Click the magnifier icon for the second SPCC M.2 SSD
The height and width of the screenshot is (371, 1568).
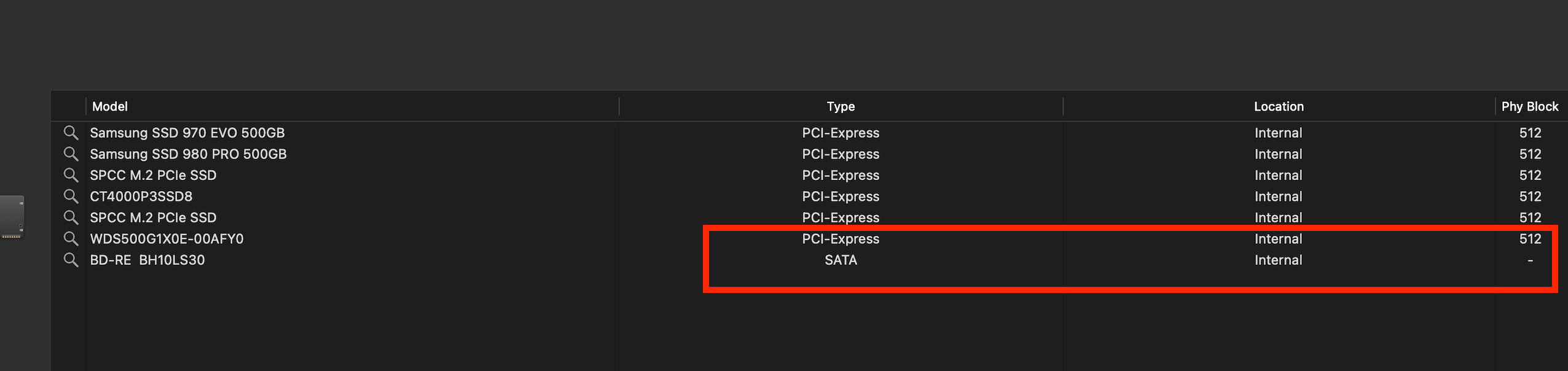point(71,217)
